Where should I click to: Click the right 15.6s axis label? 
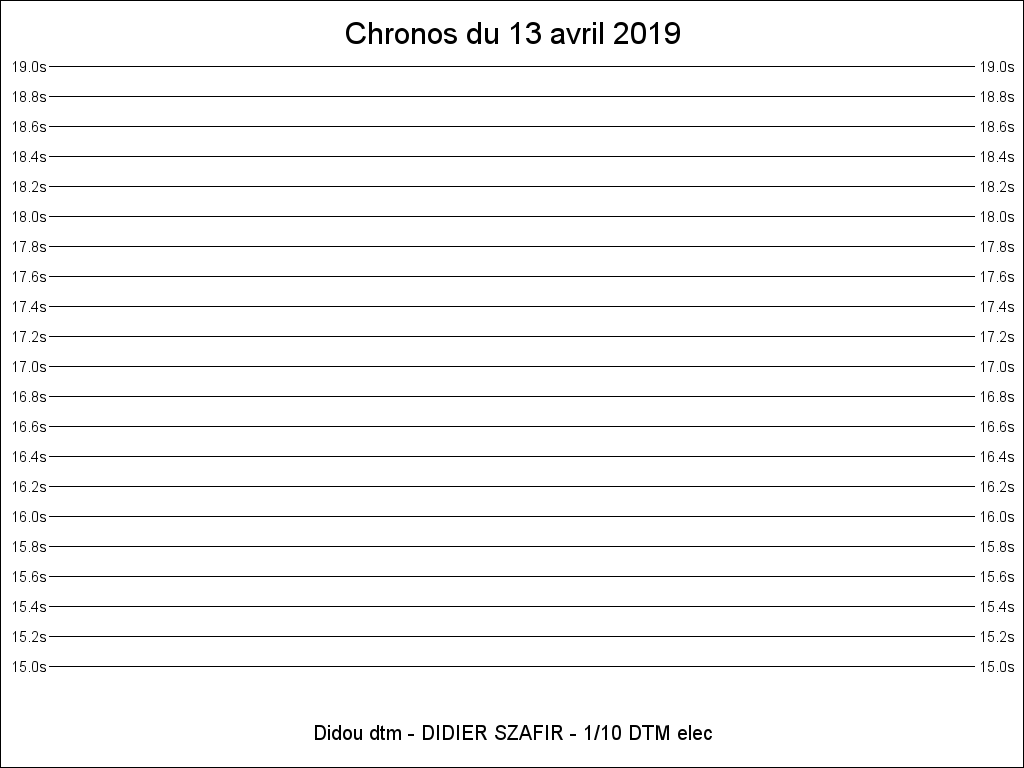point(997,577)
